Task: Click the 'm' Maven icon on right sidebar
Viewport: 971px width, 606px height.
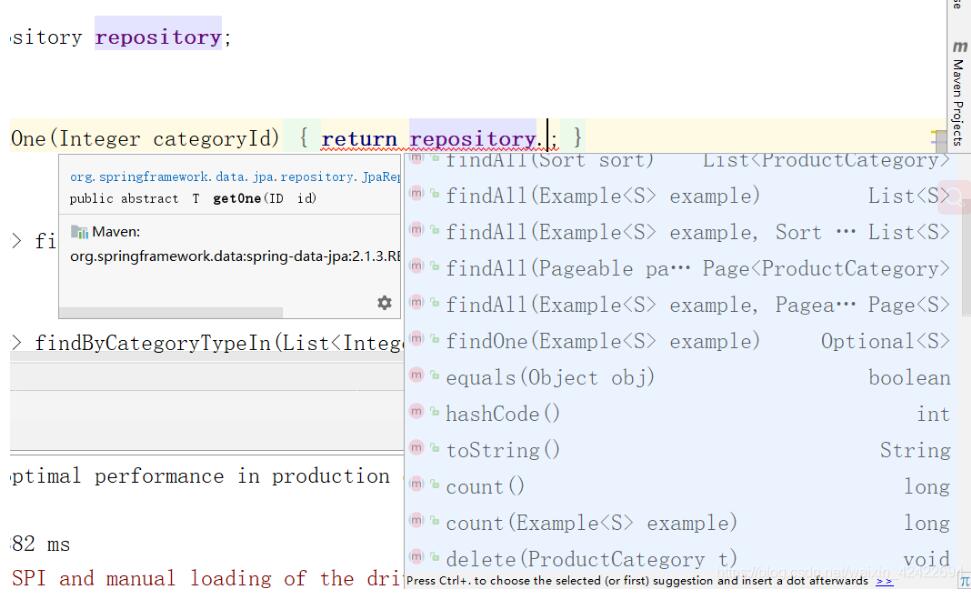Action: pos(961,46)
